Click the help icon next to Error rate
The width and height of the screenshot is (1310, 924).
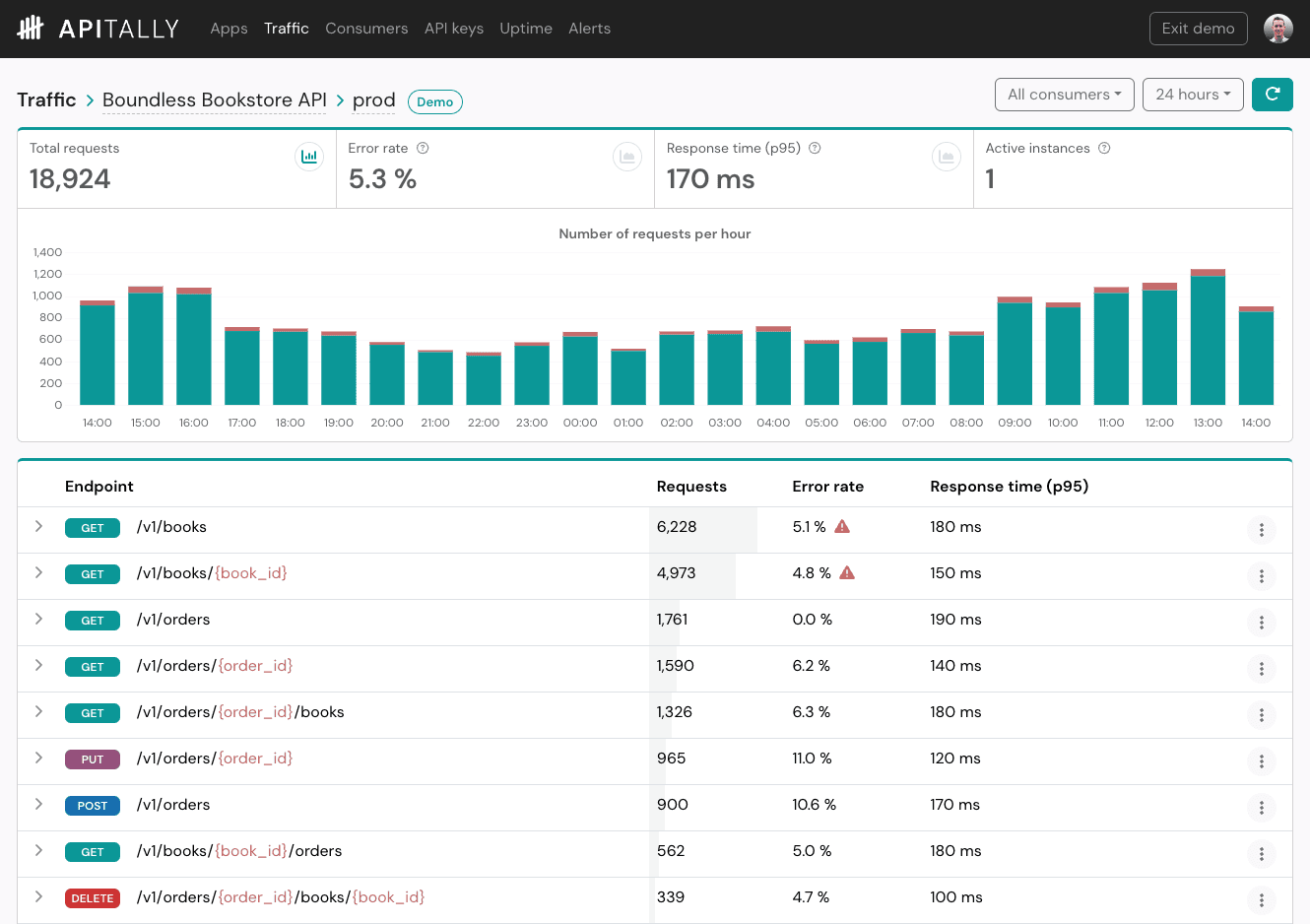[421, 148]
